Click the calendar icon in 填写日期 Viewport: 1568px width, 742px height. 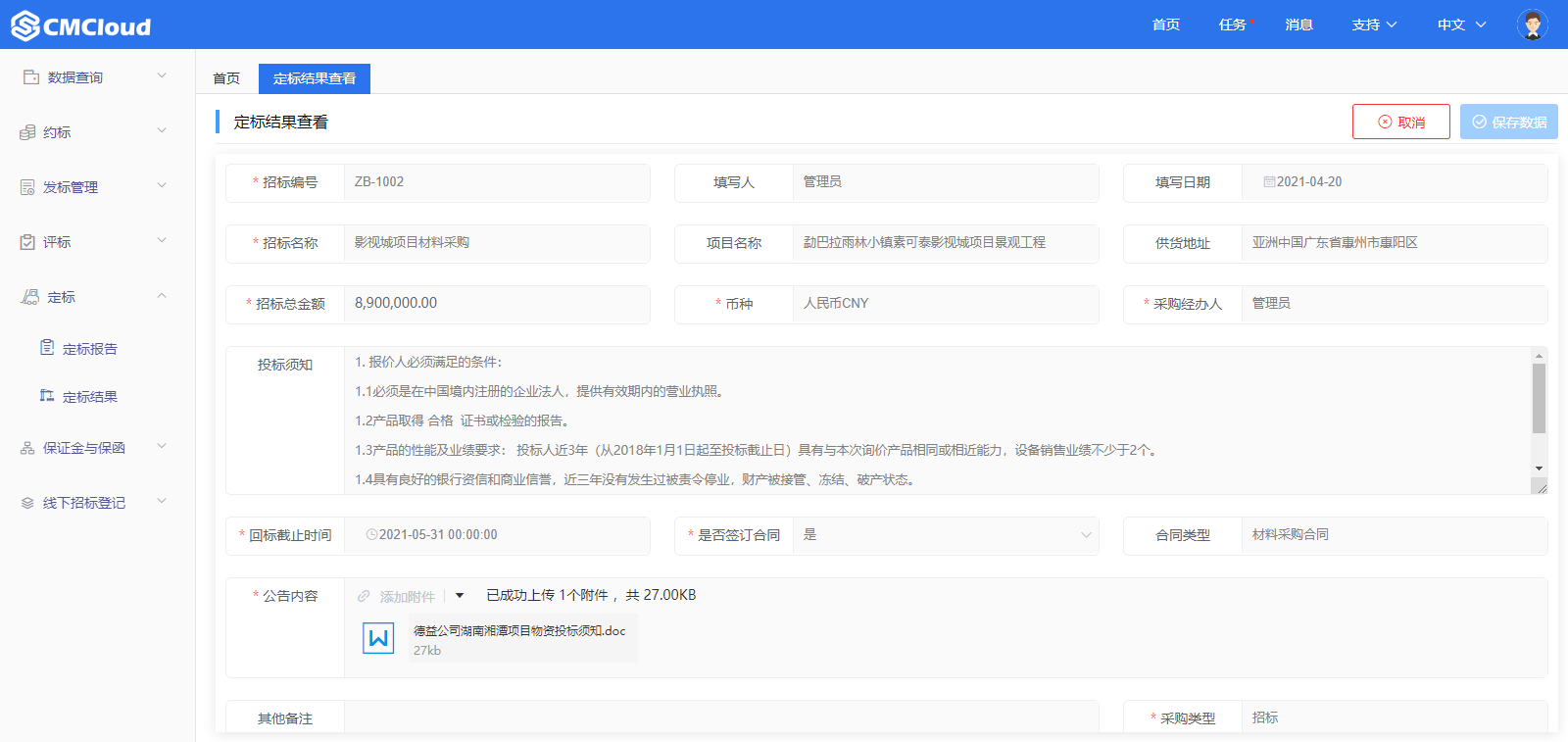(1269, 181)
